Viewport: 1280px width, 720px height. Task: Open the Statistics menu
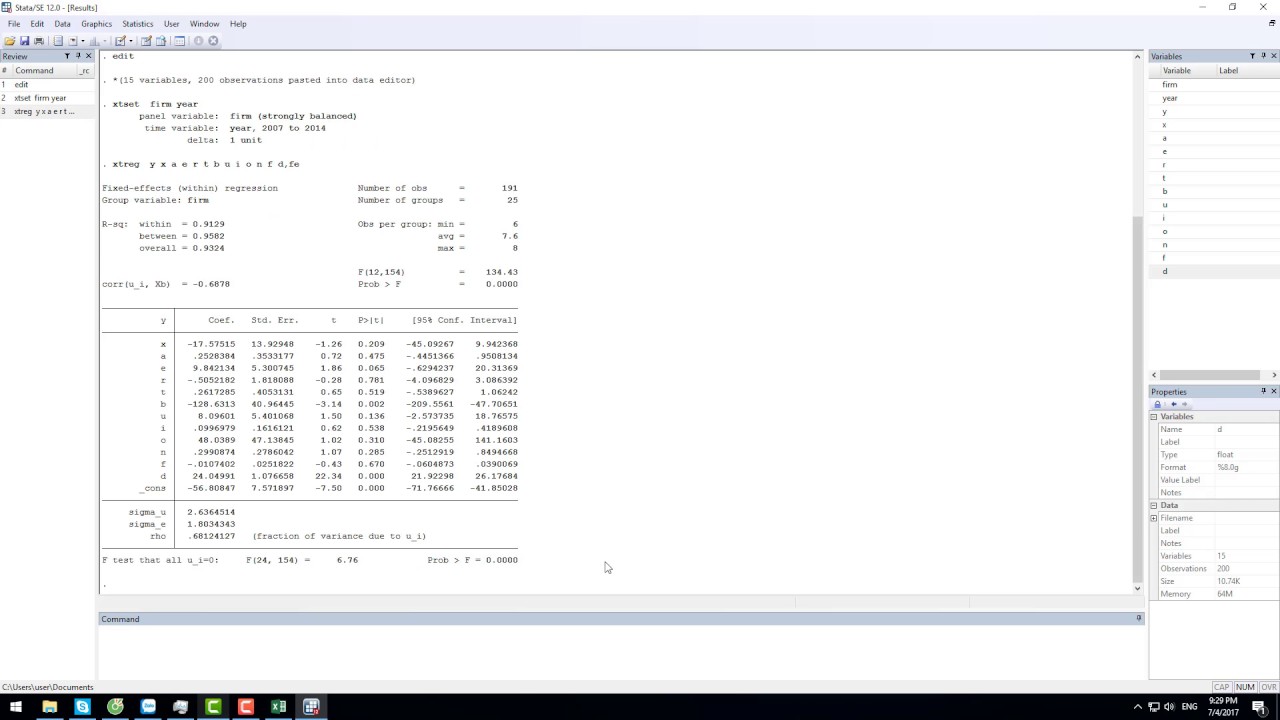pyautogui.click(x=138, y=23)
